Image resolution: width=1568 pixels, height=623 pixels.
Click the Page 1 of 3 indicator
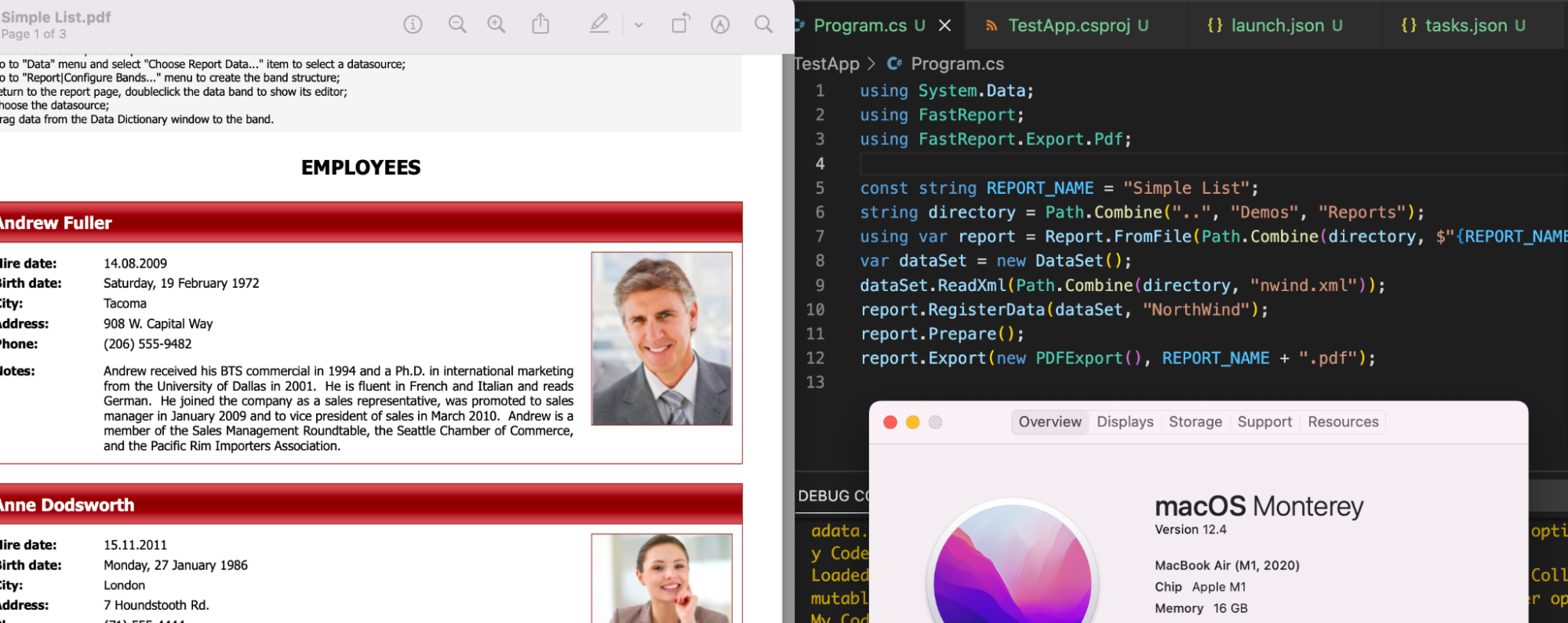33,34
